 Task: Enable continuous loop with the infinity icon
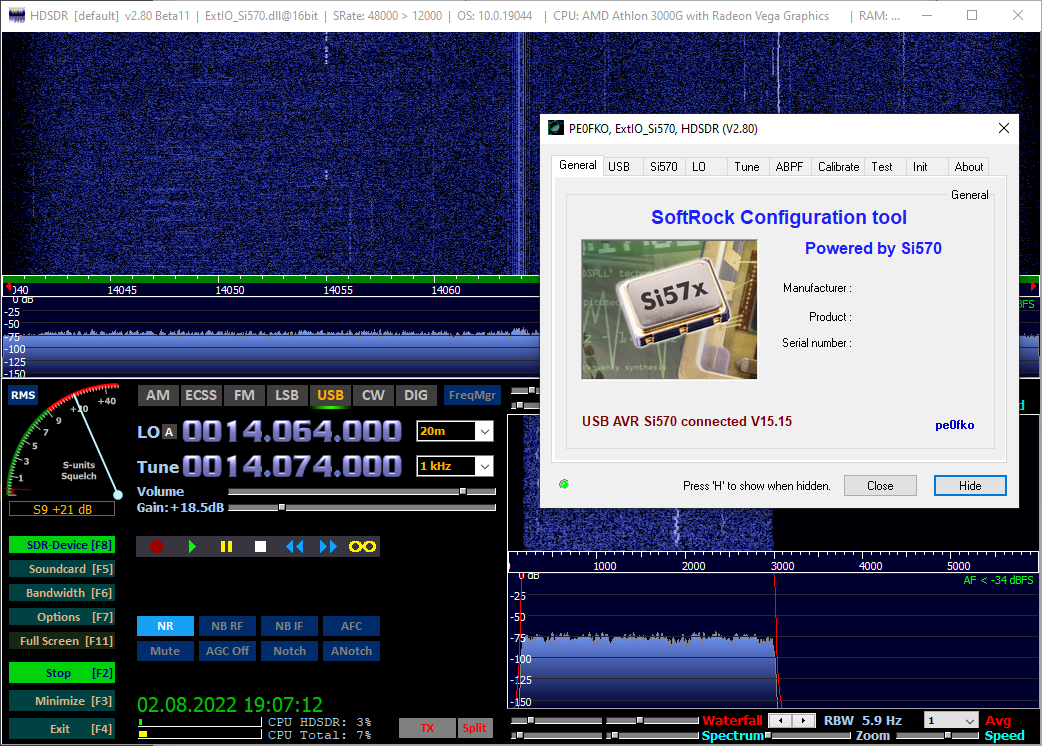(x=361, y=546)
